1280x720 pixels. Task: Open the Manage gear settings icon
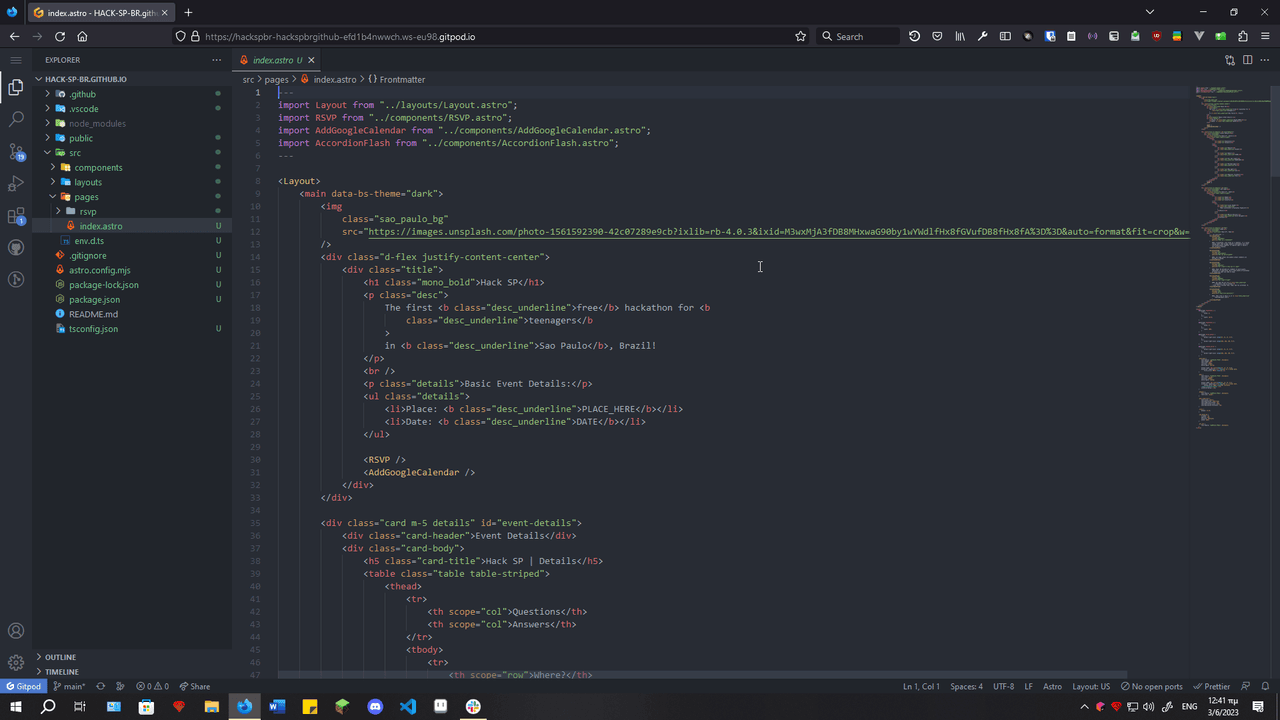pyautogui.click(x=16, y=662)
